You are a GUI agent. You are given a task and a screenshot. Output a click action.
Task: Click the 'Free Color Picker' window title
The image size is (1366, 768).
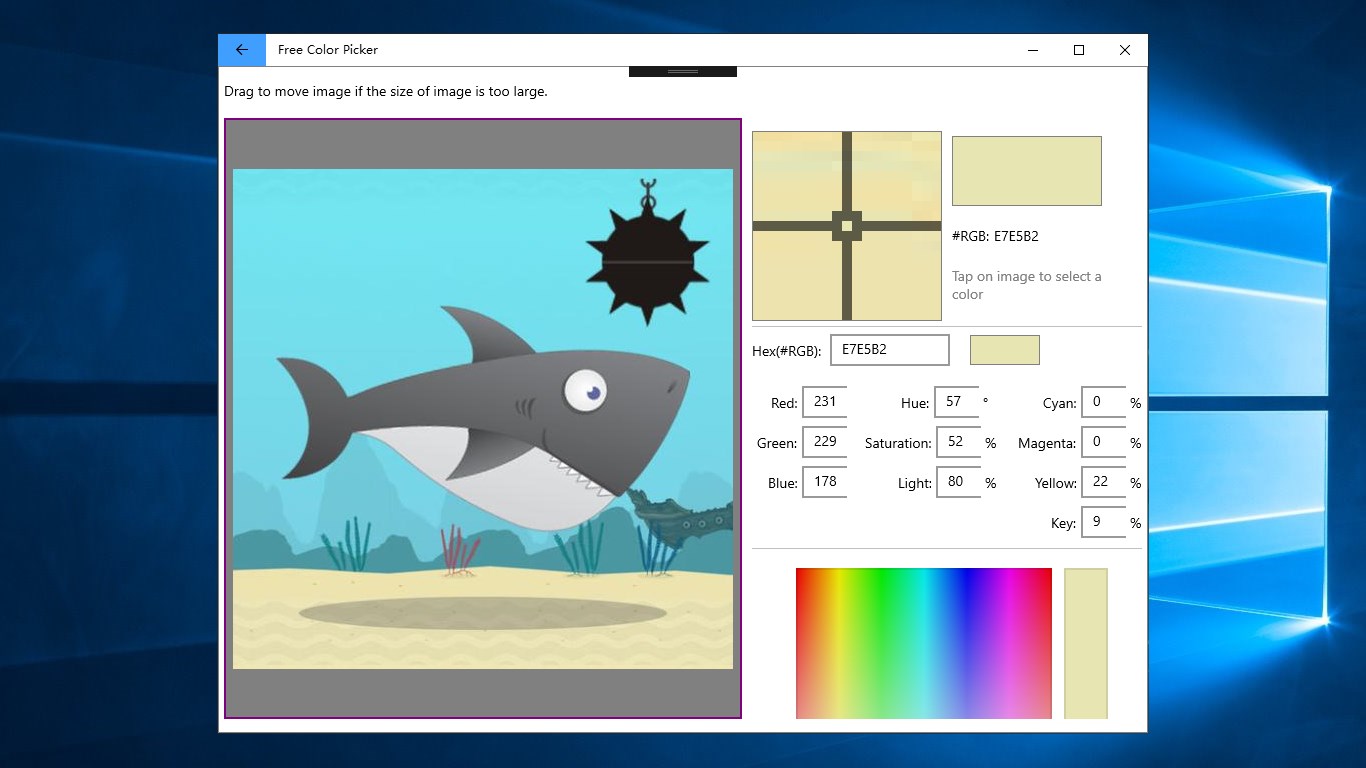328,50
